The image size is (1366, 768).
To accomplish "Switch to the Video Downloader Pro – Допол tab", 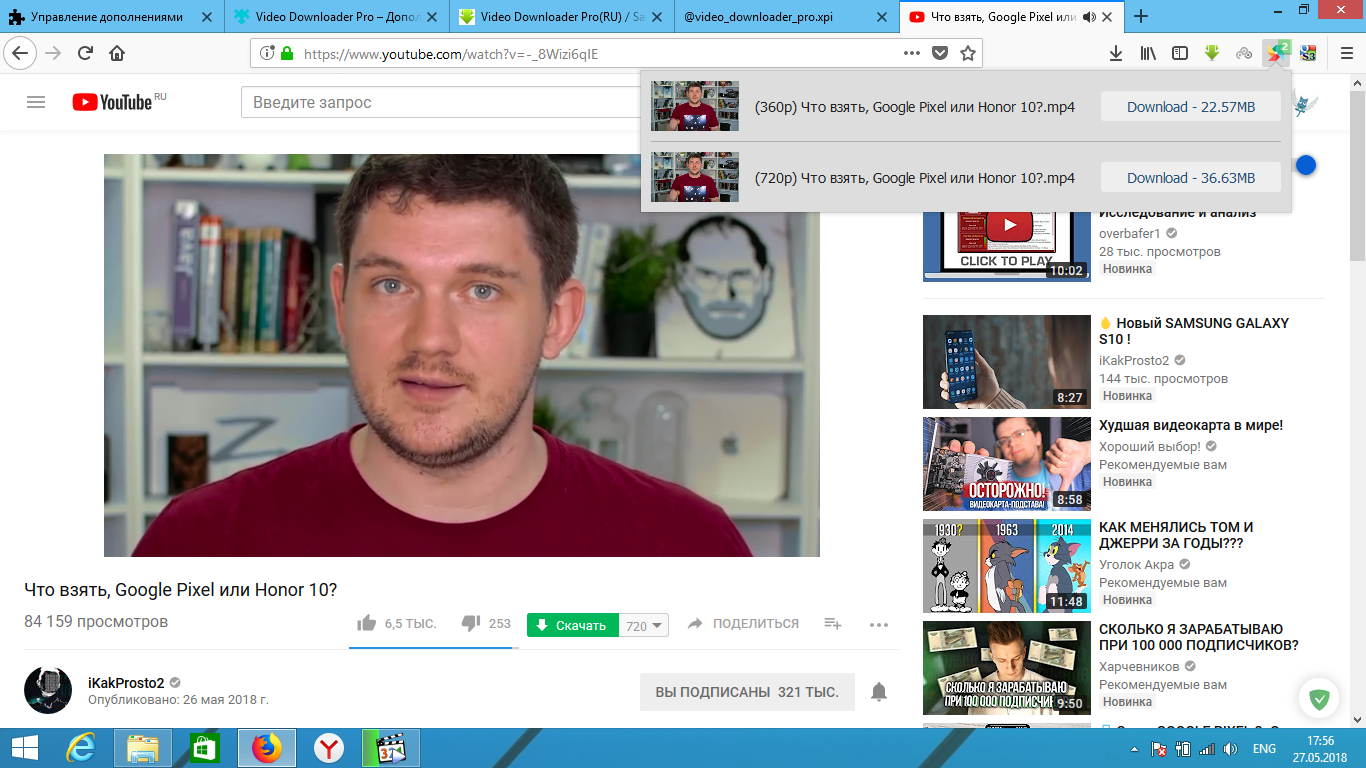I will pyautogui.click(x=336, y=17).
